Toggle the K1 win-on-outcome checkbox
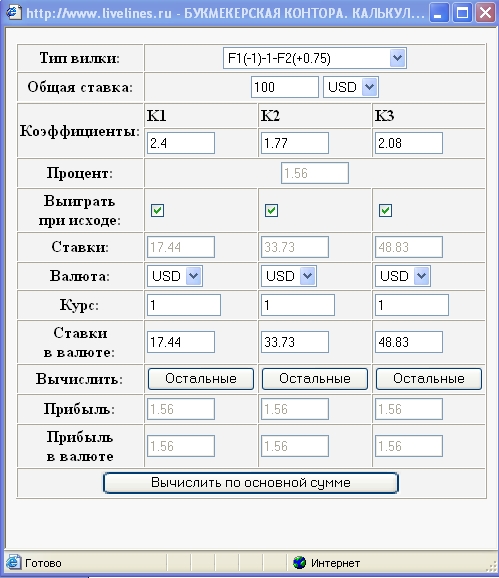The height and width of the screenshot is (578, 499). click(157, 210)
